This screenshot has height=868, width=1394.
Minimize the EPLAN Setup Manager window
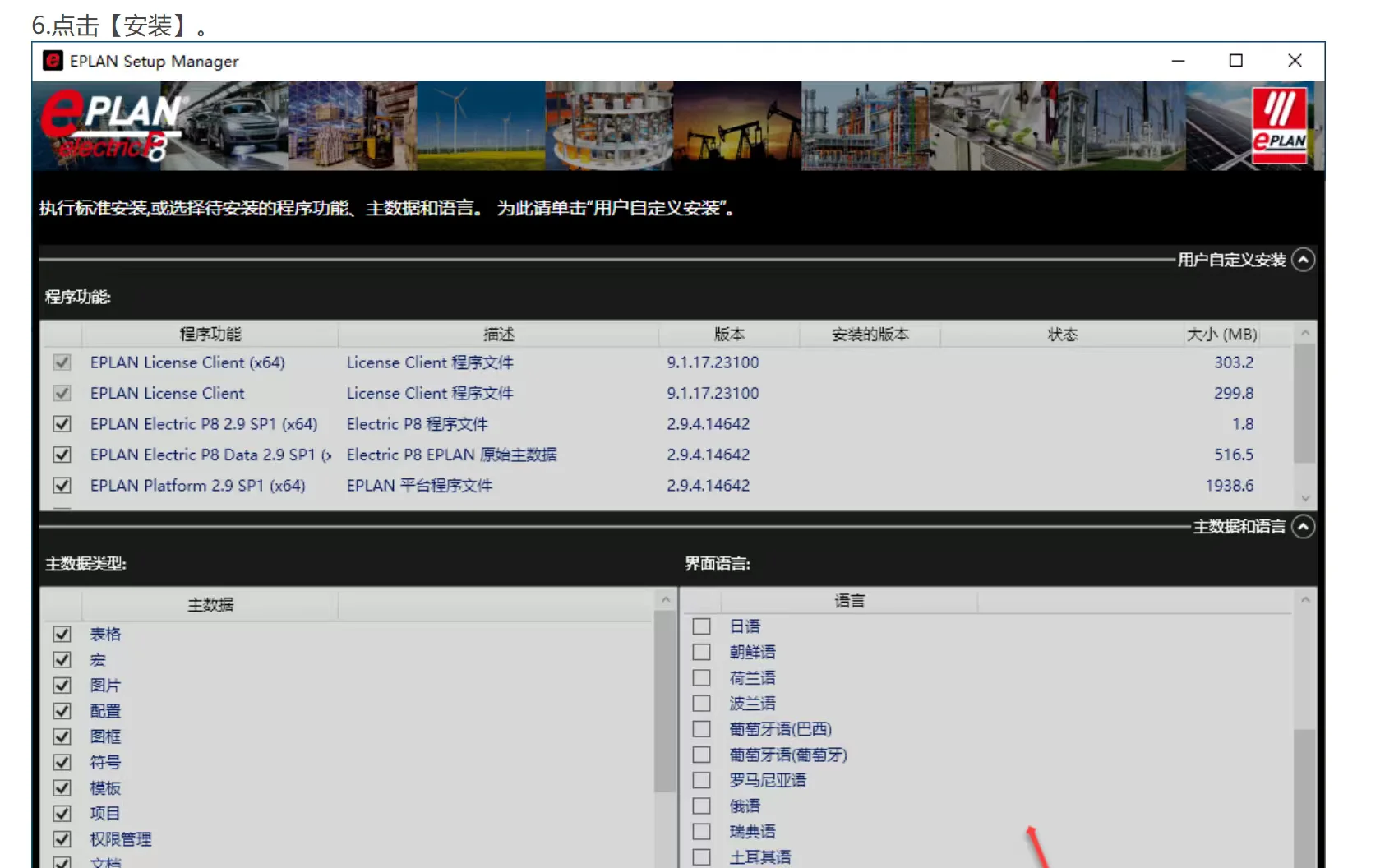point(1178,61)
